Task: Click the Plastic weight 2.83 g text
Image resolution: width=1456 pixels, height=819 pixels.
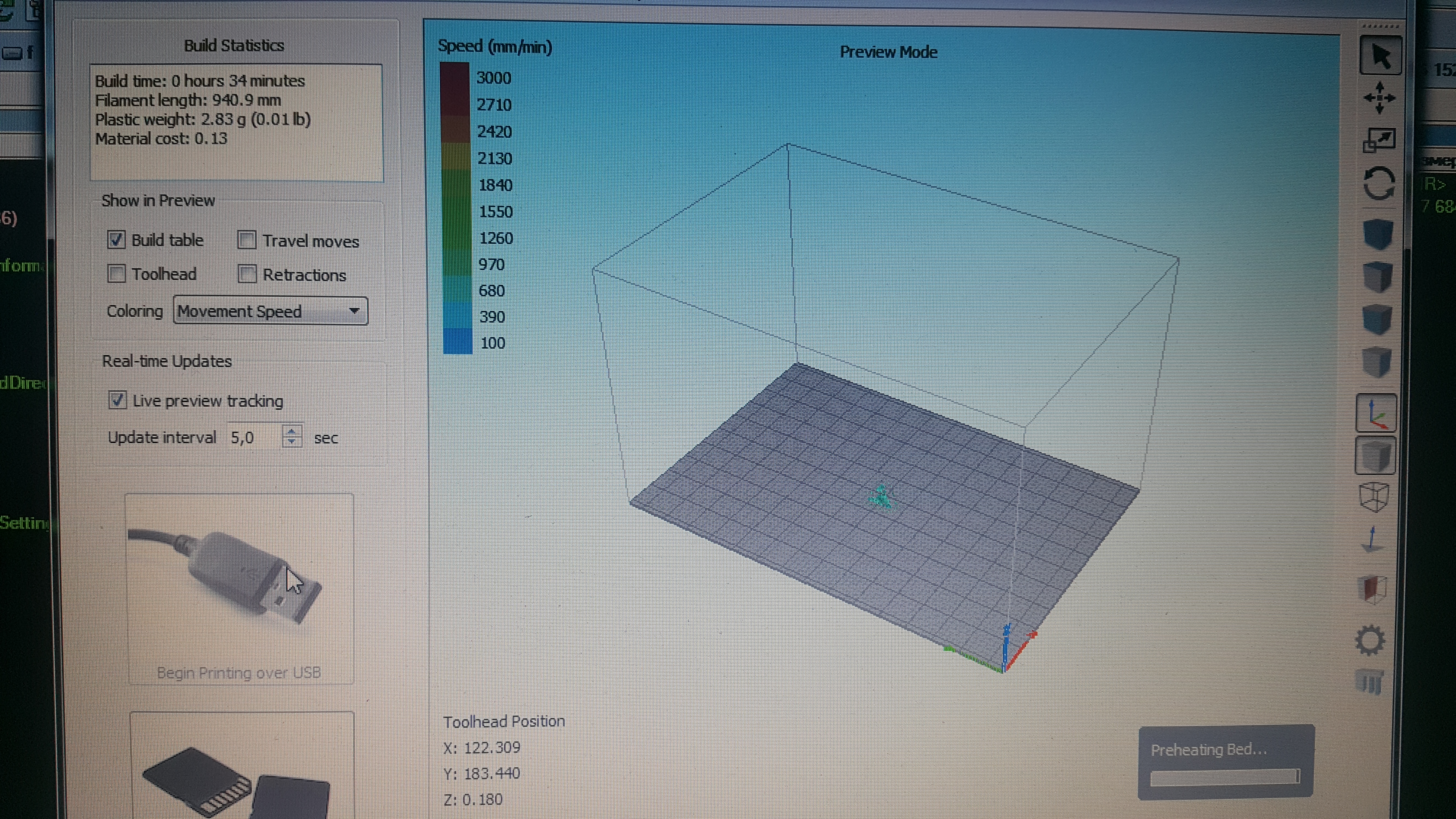Action: click(203, 119)
